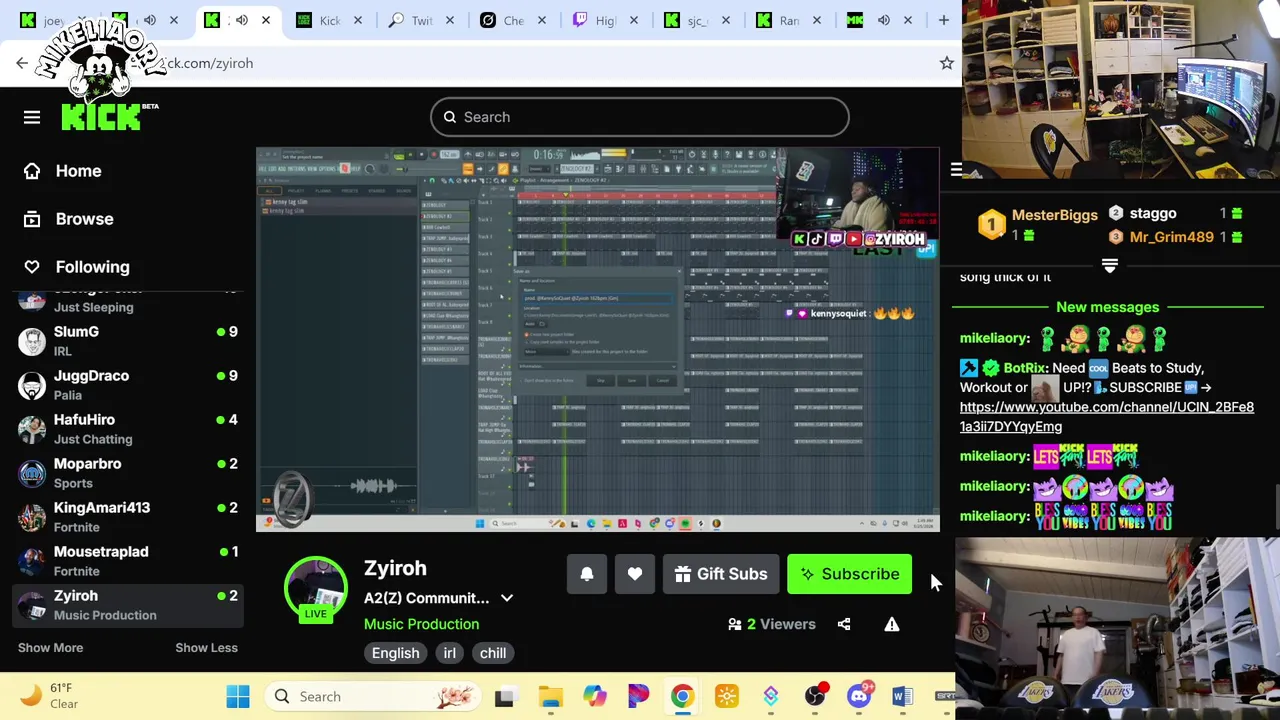Open the YouTube channel link in chat

tap(1106, 417)
